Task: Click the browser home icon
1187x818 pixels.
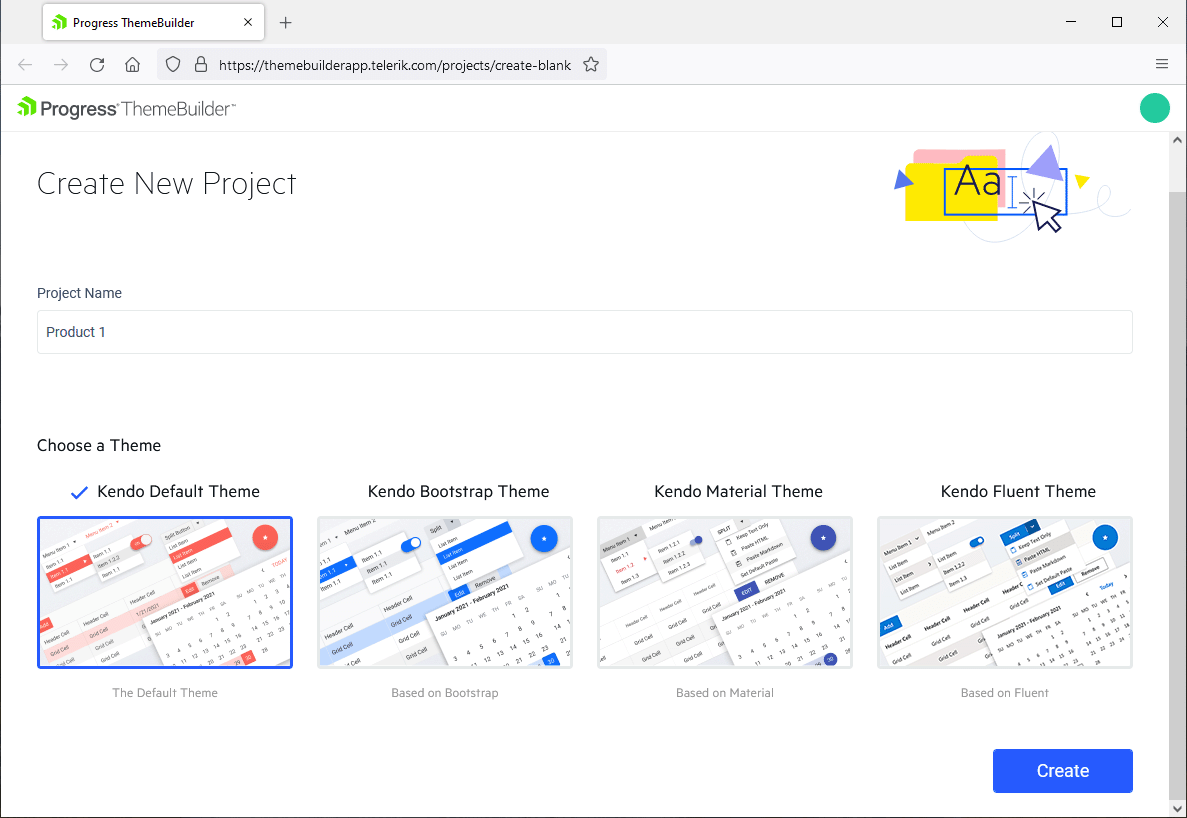Action: click(132, 63)
